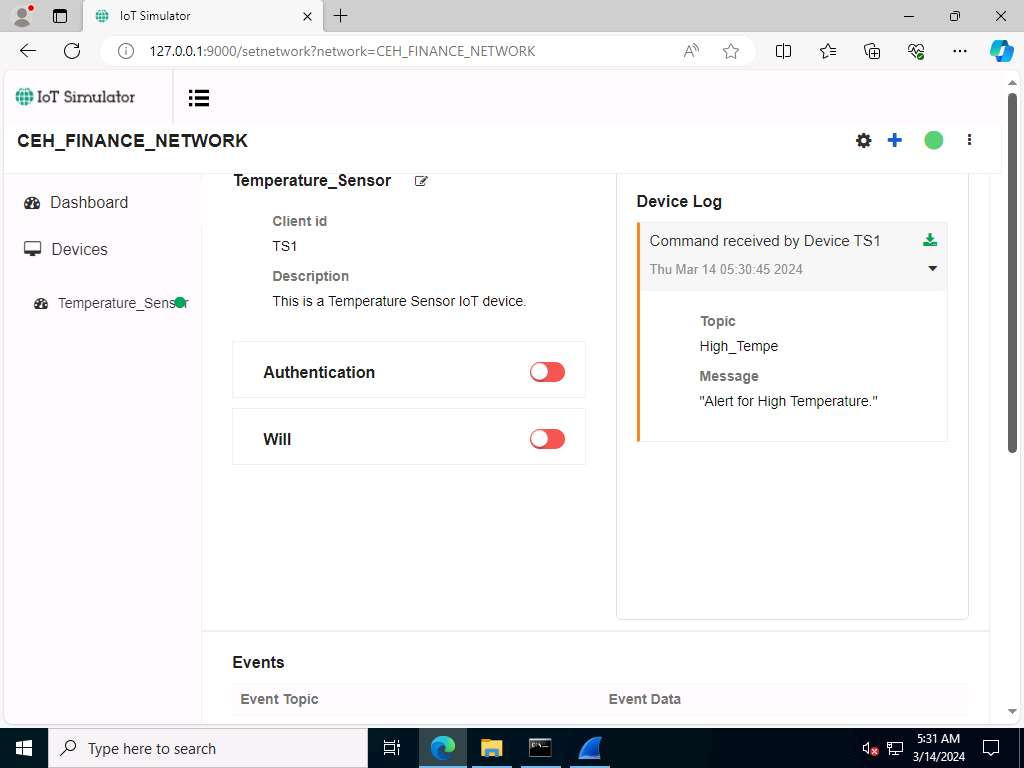The image size is (1024, 768).
Task: Open the browser profile icon
Action: tap(24, 16)
